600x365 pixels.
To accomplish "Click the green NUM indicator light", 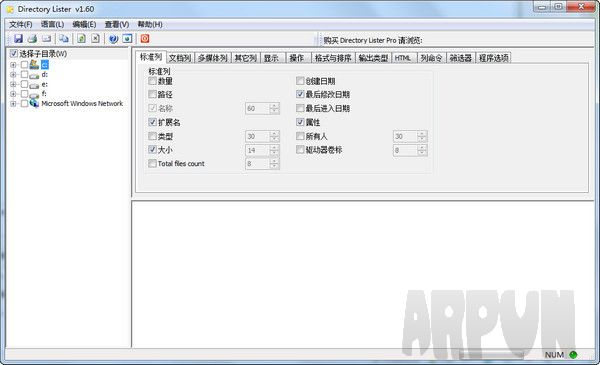I will point(573,355).
